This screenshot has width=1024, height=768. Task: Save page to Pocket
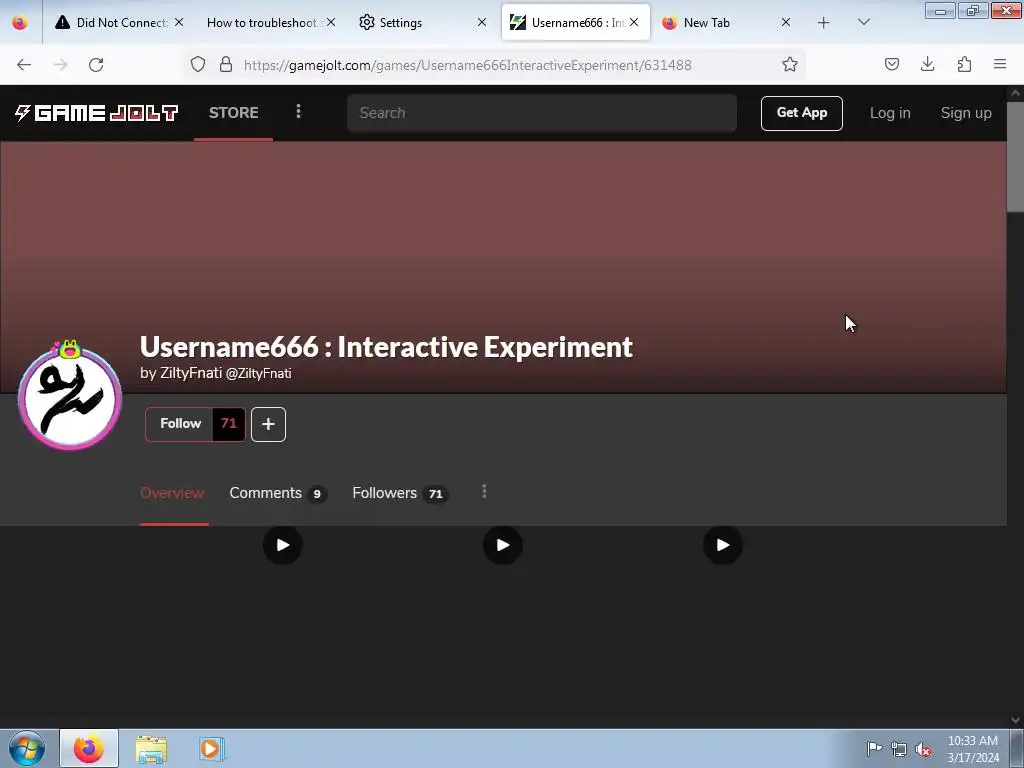[891, 64]
